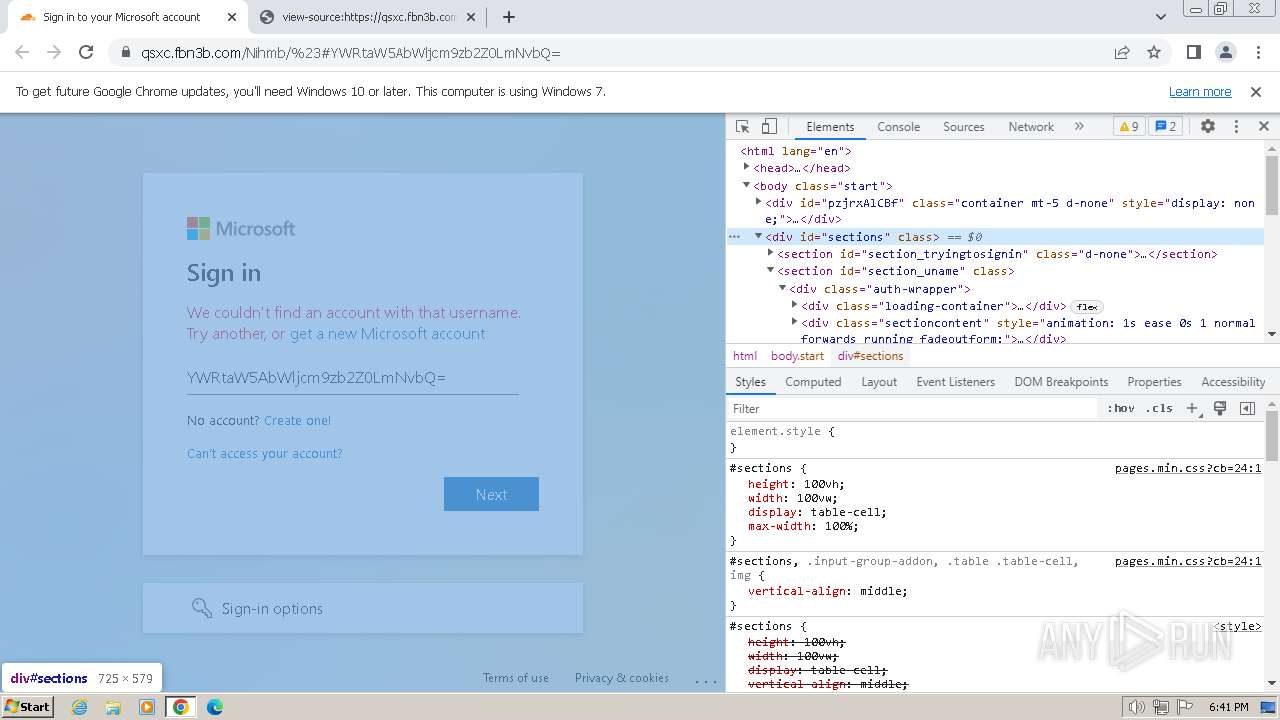Go back with the browser back arrow
The image size is (1280, 720).
tap(22, 53)
